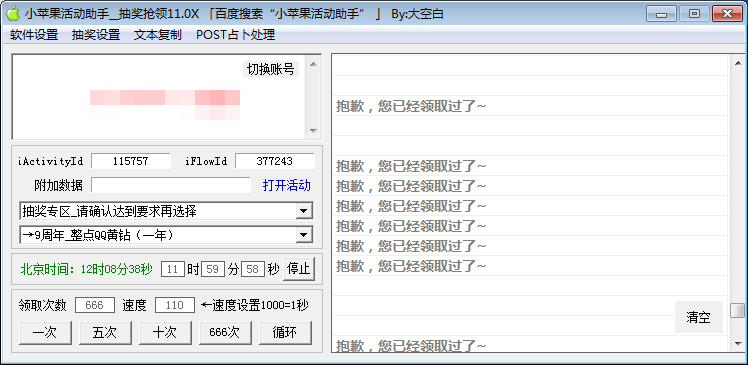The width and height of the screenshot is (748, 365).
Task: Click the log panel scroll down arrow
Action: coord(738,343)
